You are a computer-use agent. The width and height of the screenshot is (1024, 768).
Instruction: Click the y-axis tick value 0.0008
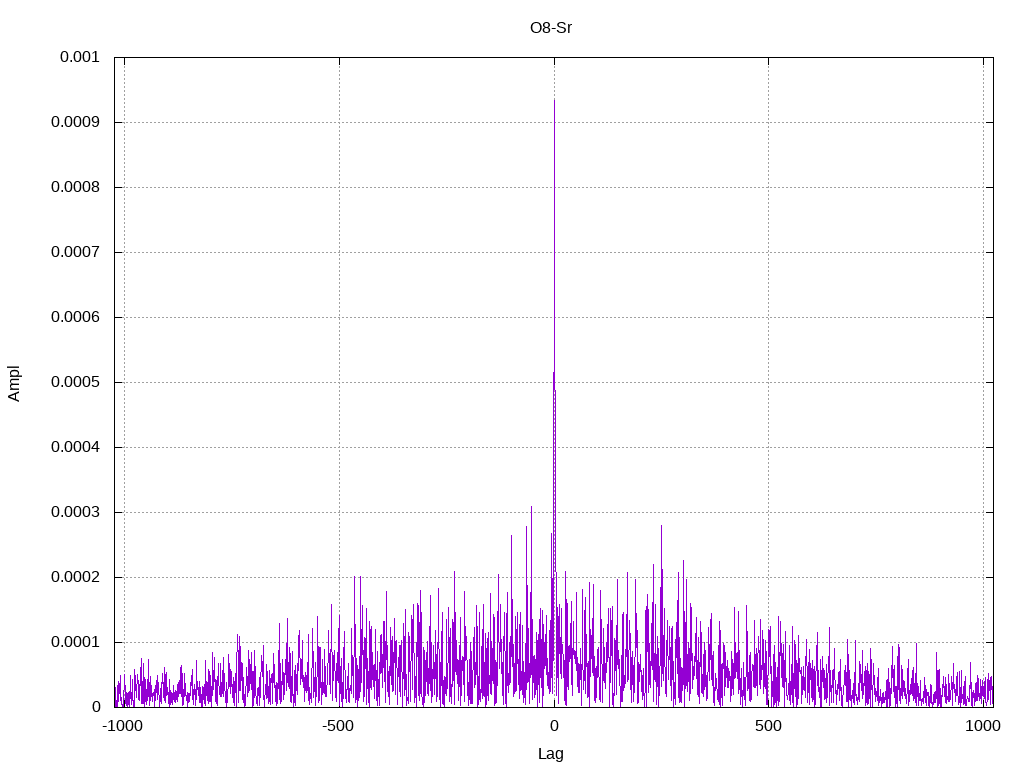click(75, 187)
